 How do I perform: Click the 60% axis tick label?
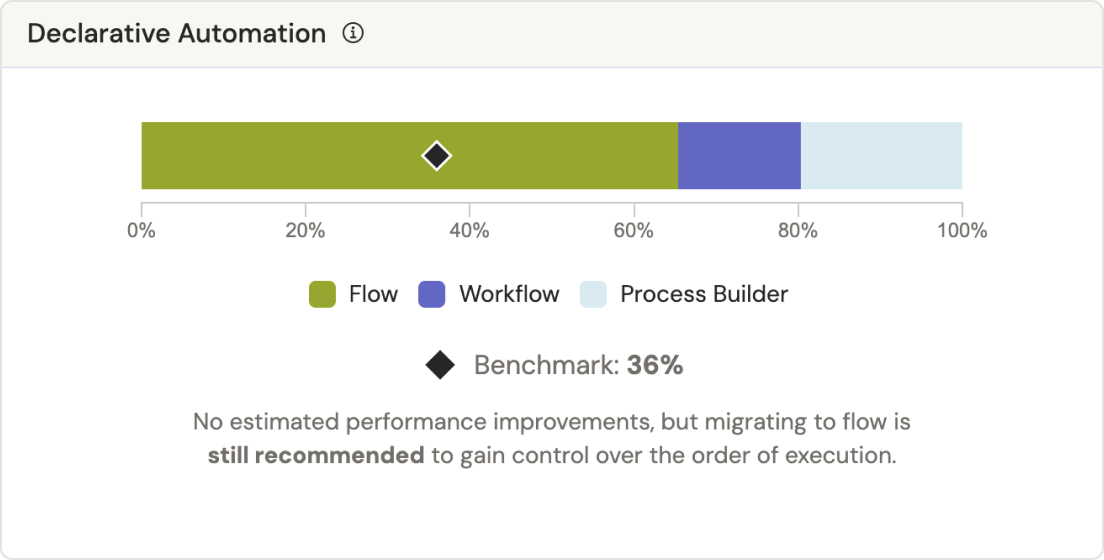634,231
